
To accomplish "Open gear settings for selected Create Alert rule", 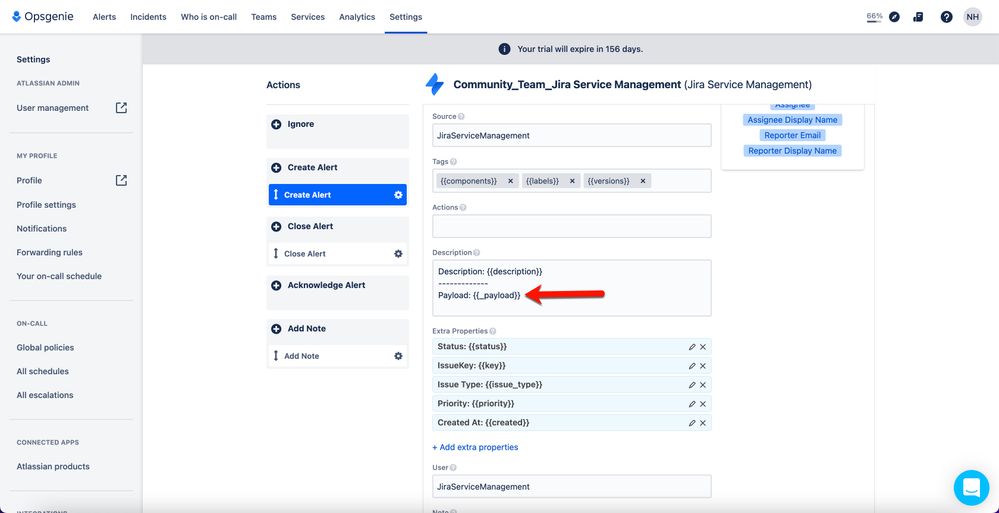I will [398, 195].
